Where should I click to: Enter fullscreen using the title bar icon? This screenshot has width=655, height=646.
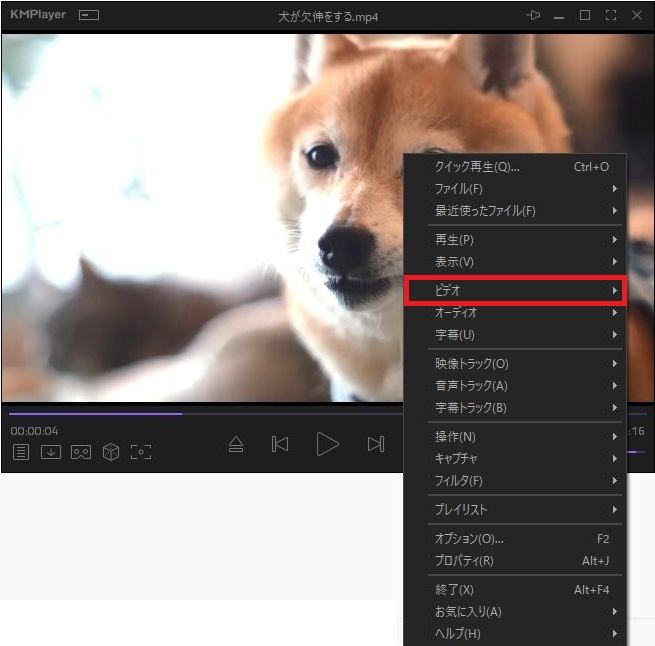pos(611,16)
